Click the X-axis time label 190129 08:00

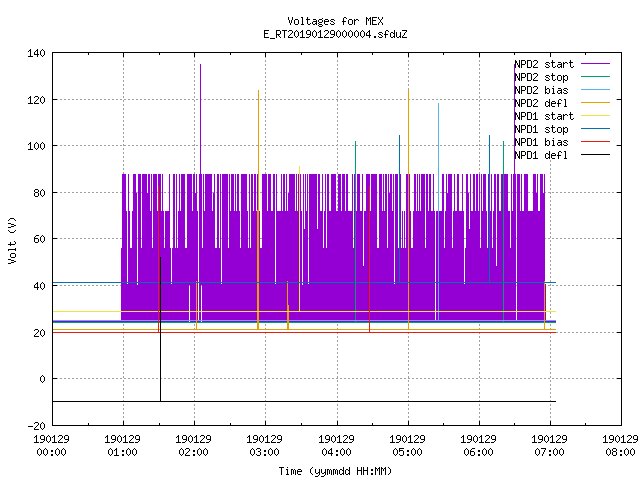click(x=620, y=446)
